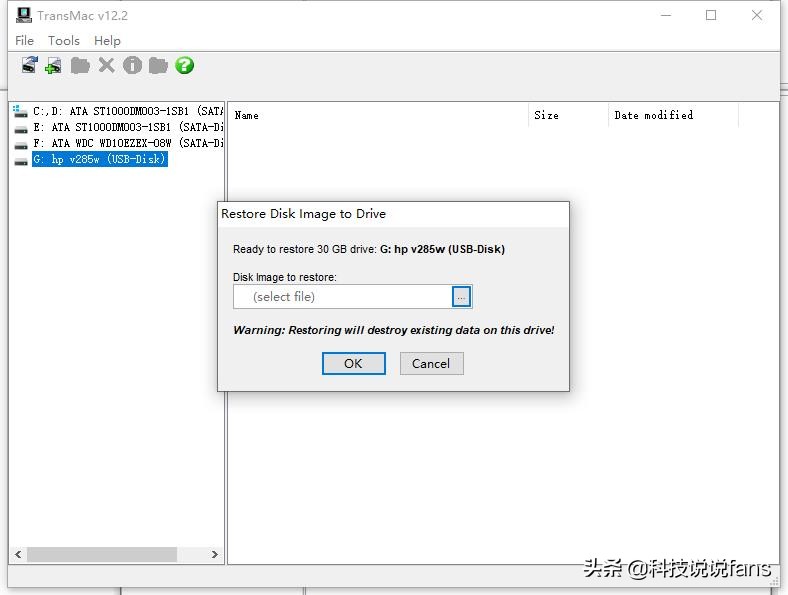Open the File menu
The image size is (788, 595).
(x=25, y=41)
